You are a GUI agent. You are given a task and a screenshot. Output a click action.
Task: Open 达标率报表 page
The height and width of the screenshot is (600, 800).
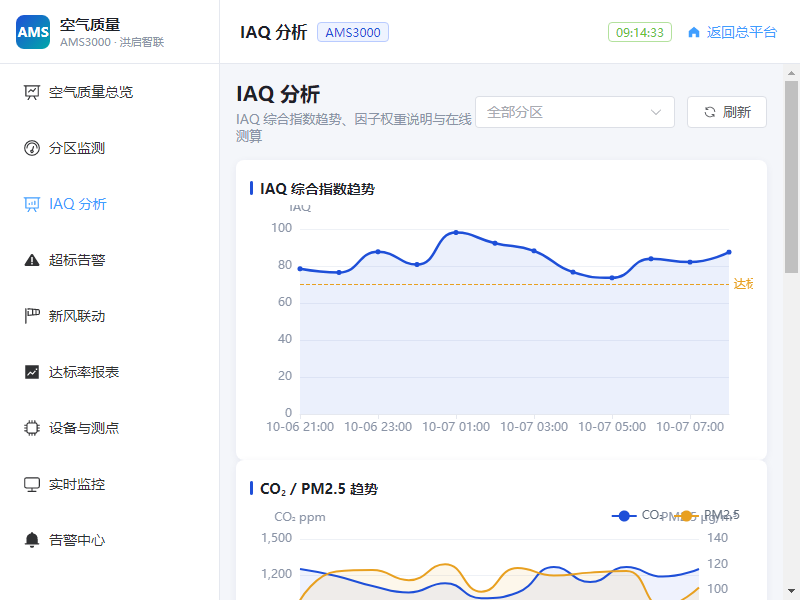click(110, 372)
